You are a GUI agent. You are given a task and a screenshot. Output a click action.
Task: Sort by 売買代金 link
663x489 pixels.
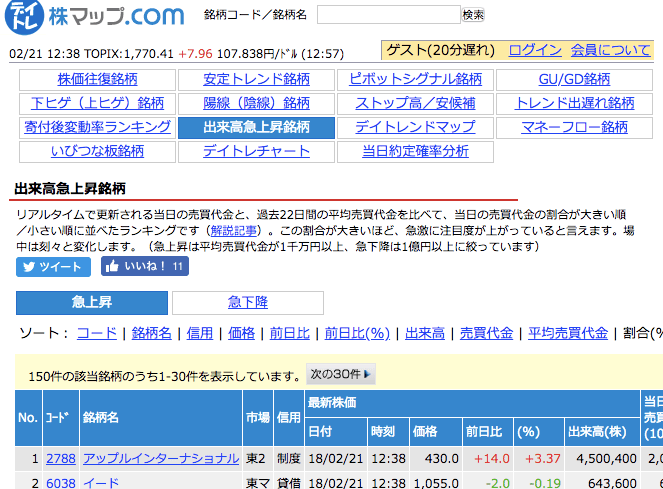(486, 333)
